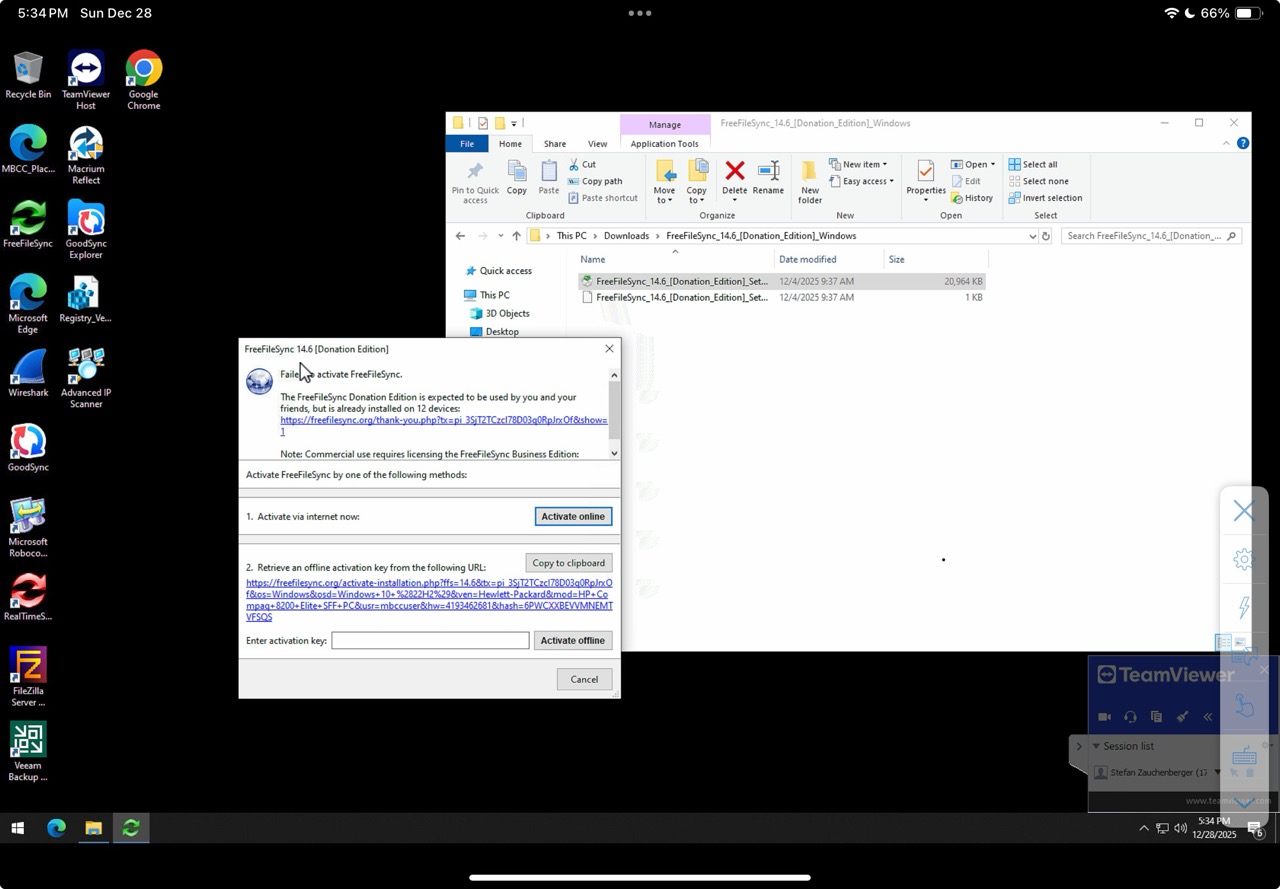1280x889 pixels.
Task: Switch to the Share ribbon tab
Action: click(x=555, y=144)
